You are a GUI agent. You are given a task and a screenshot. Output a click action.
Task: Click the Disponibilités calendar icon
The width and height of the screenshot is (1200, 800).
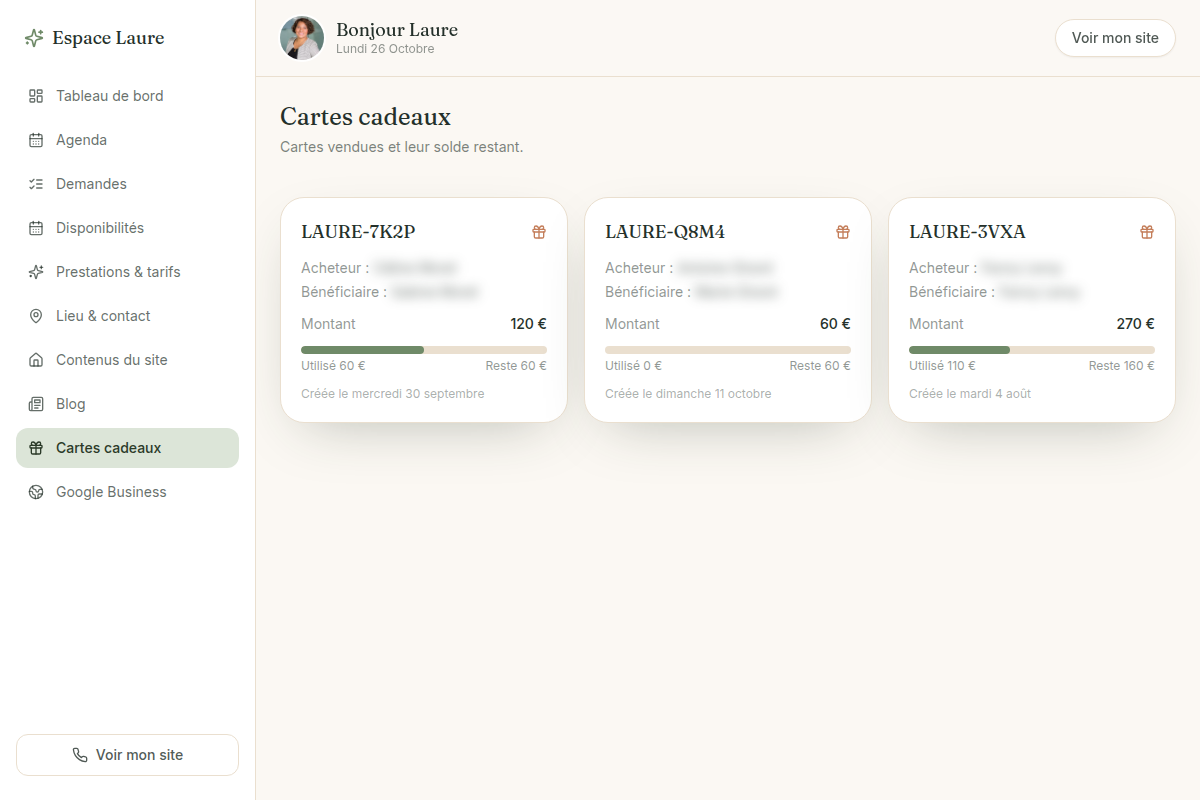(x=36, y=228)
